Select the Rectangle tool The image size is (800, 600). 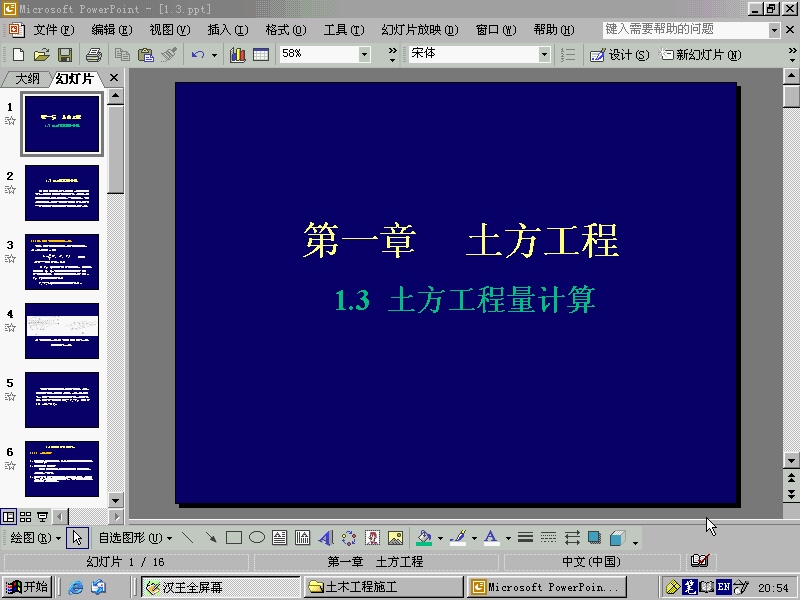tap(234, 537)
